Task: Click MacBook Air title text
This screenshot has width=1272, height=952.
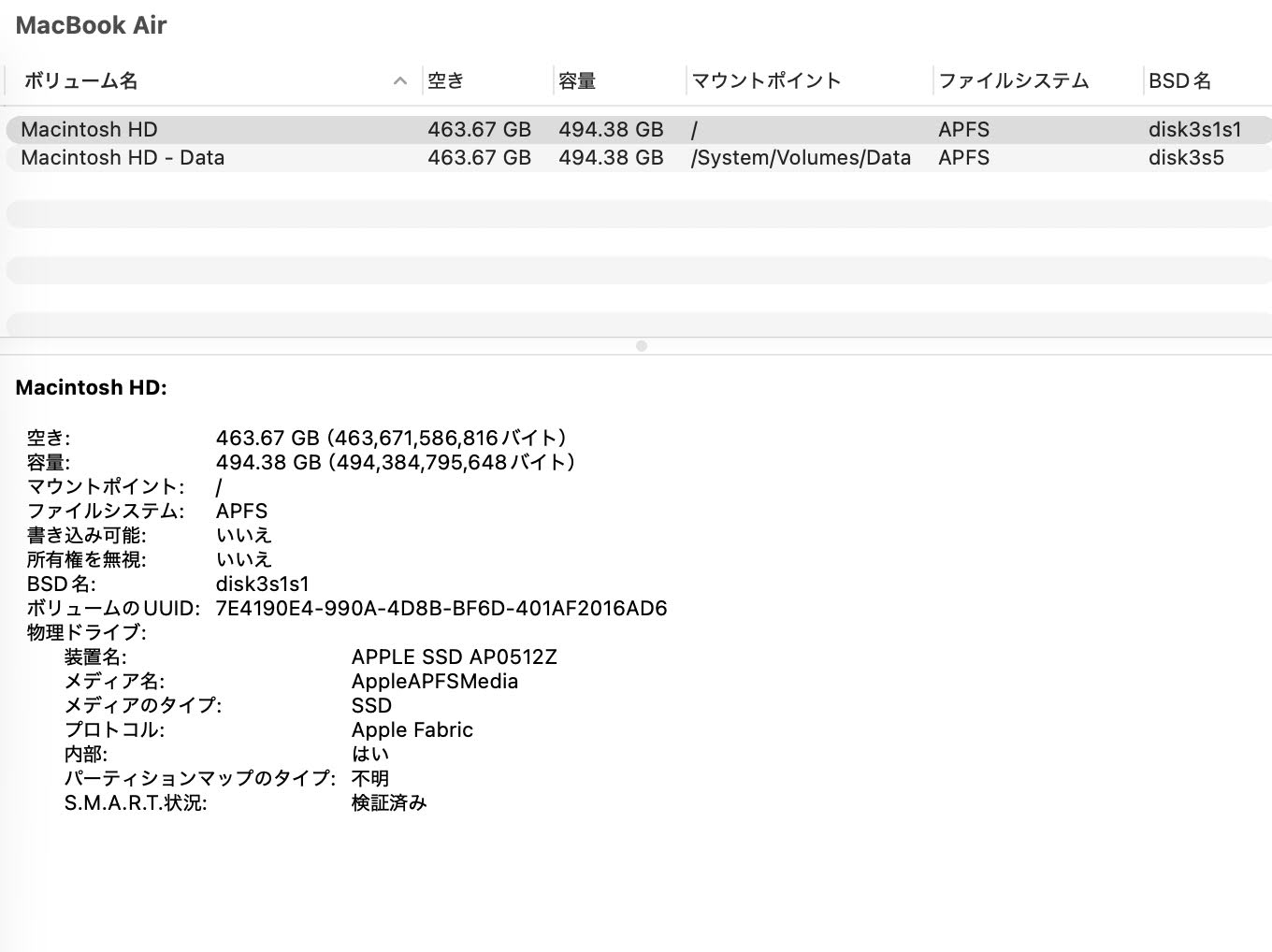Action: click(91, 25)
